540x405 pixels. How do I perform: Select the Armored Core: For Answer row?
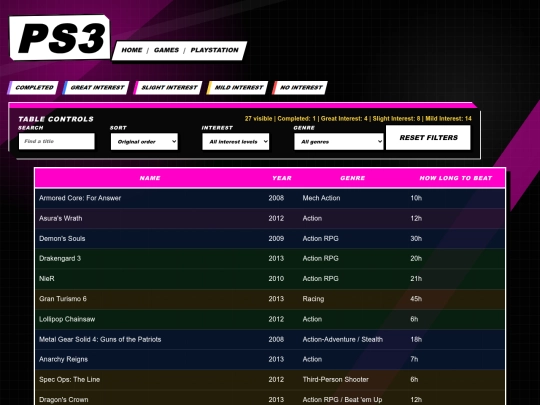pos(270,198)
